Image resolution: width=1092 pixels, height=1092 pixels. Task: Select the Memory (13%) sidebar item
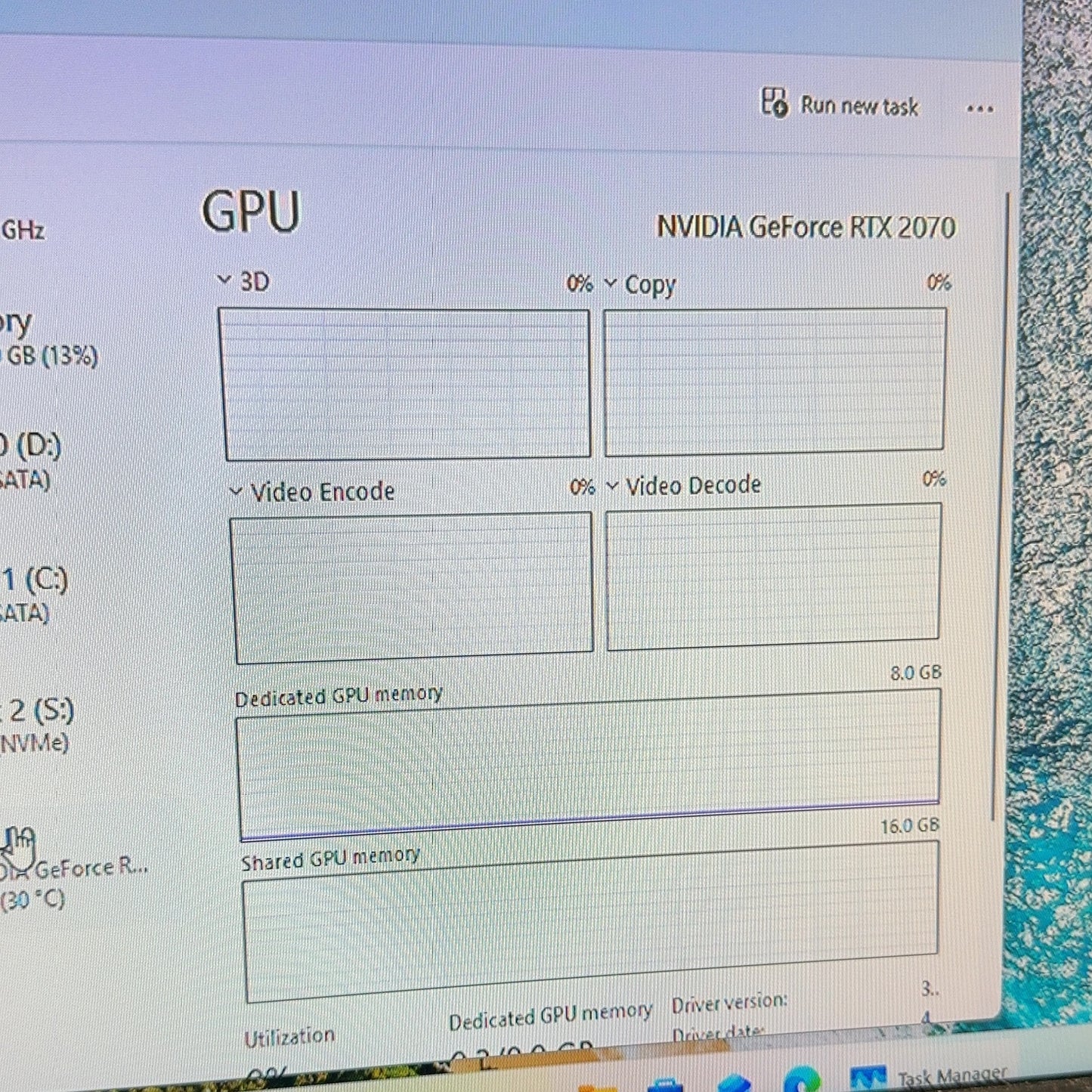tap(49, 339)
